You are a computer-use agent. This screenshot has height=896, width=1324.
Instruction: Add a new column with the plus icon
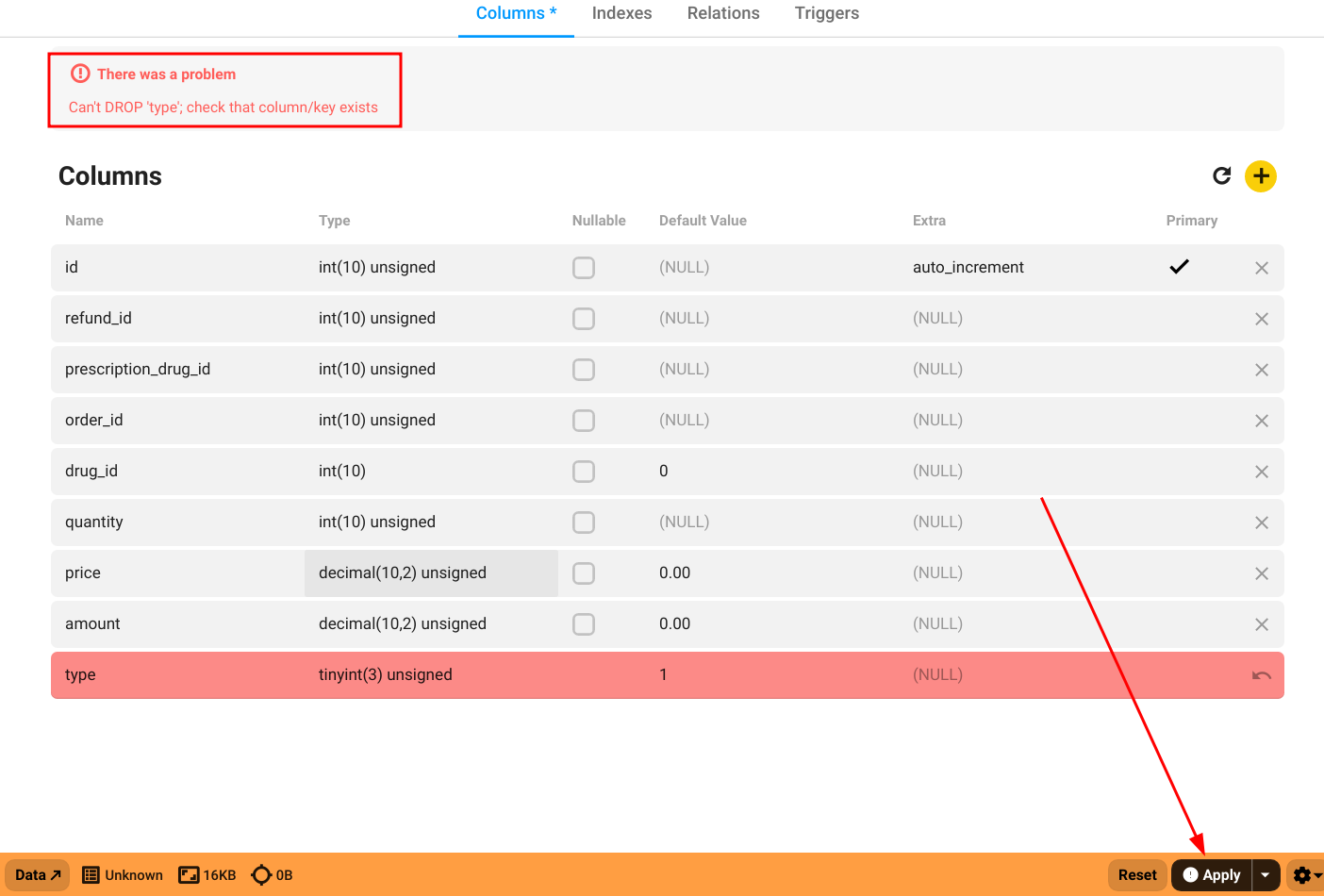[1261, 175]
